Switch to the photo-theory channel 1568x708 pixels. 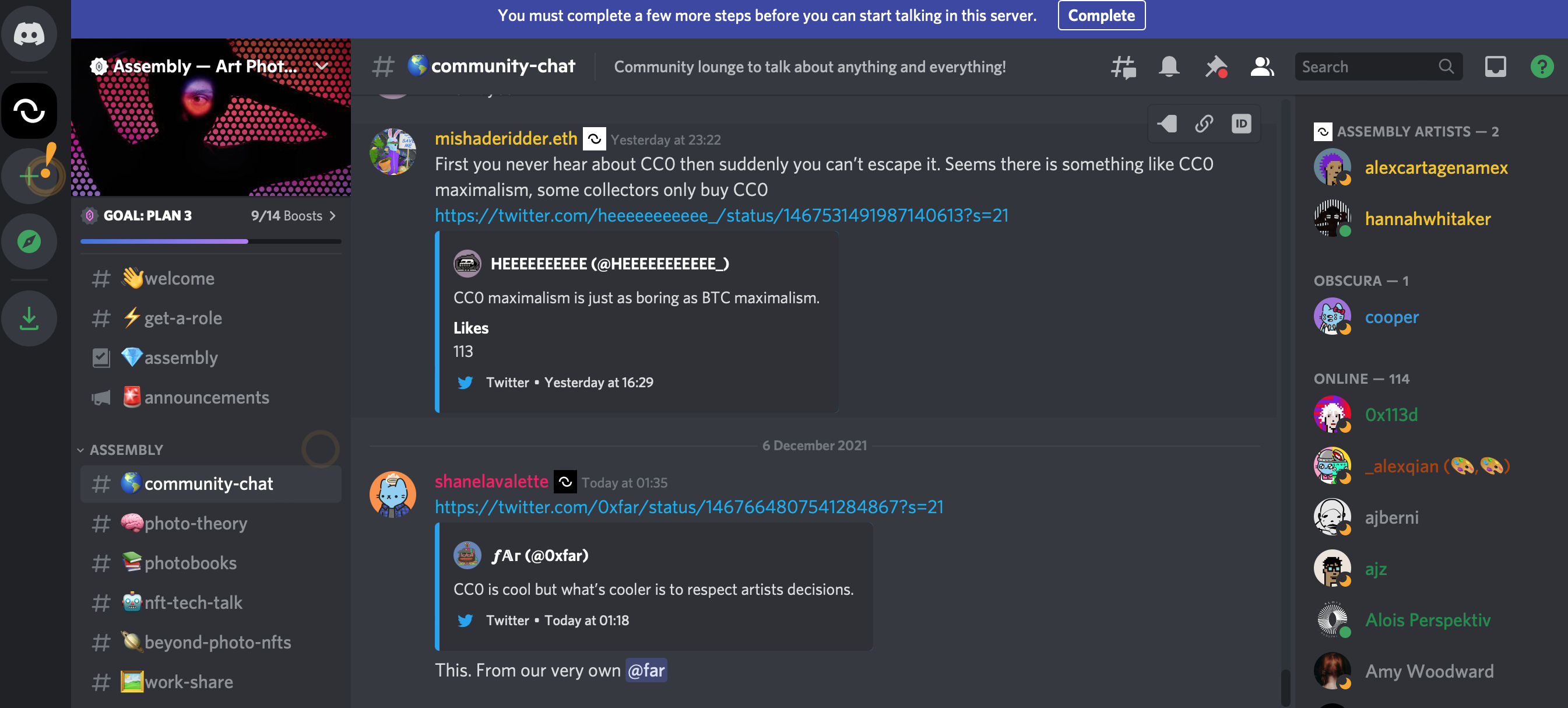click(195, 523)
